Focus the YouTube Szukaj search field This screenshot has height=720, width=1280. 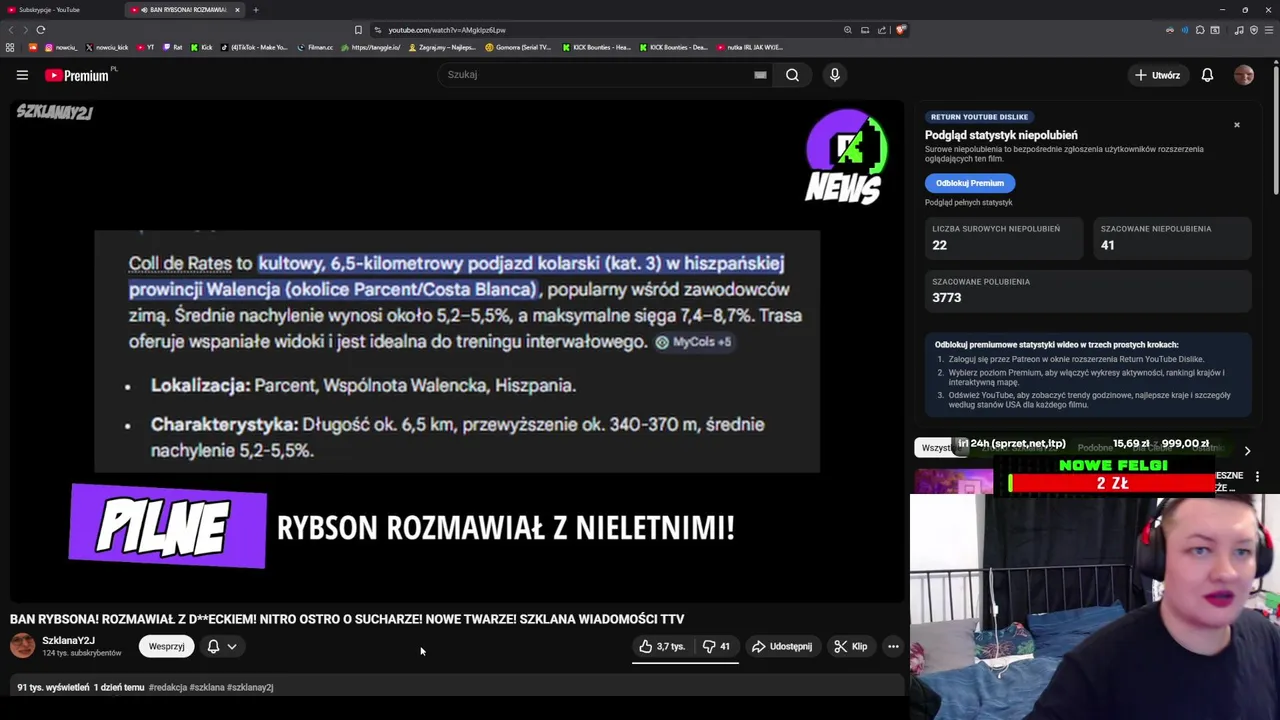[595, 75]
